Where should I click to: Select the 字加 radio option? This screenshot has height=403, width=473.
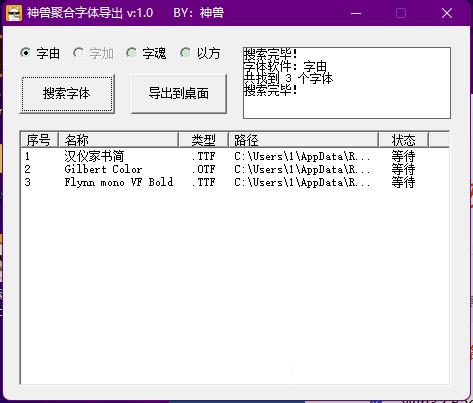(94, 53)
